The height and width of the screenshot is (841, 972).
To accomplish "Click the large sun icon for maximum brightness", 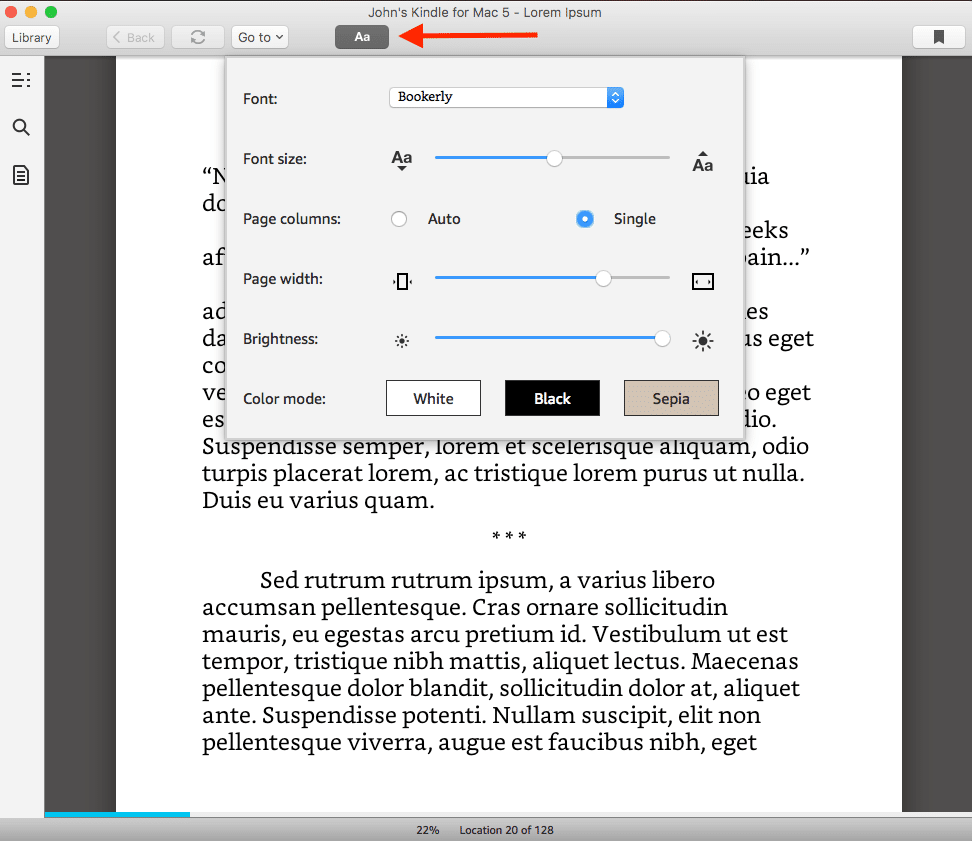I will pos(703,340).
